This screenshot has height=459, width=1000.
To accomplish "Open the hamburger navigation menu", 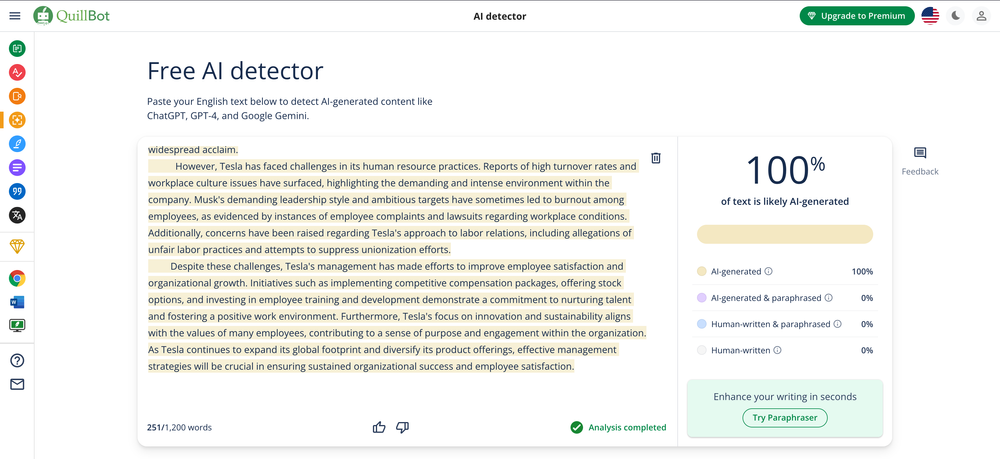I will click(x=15, y=16).
